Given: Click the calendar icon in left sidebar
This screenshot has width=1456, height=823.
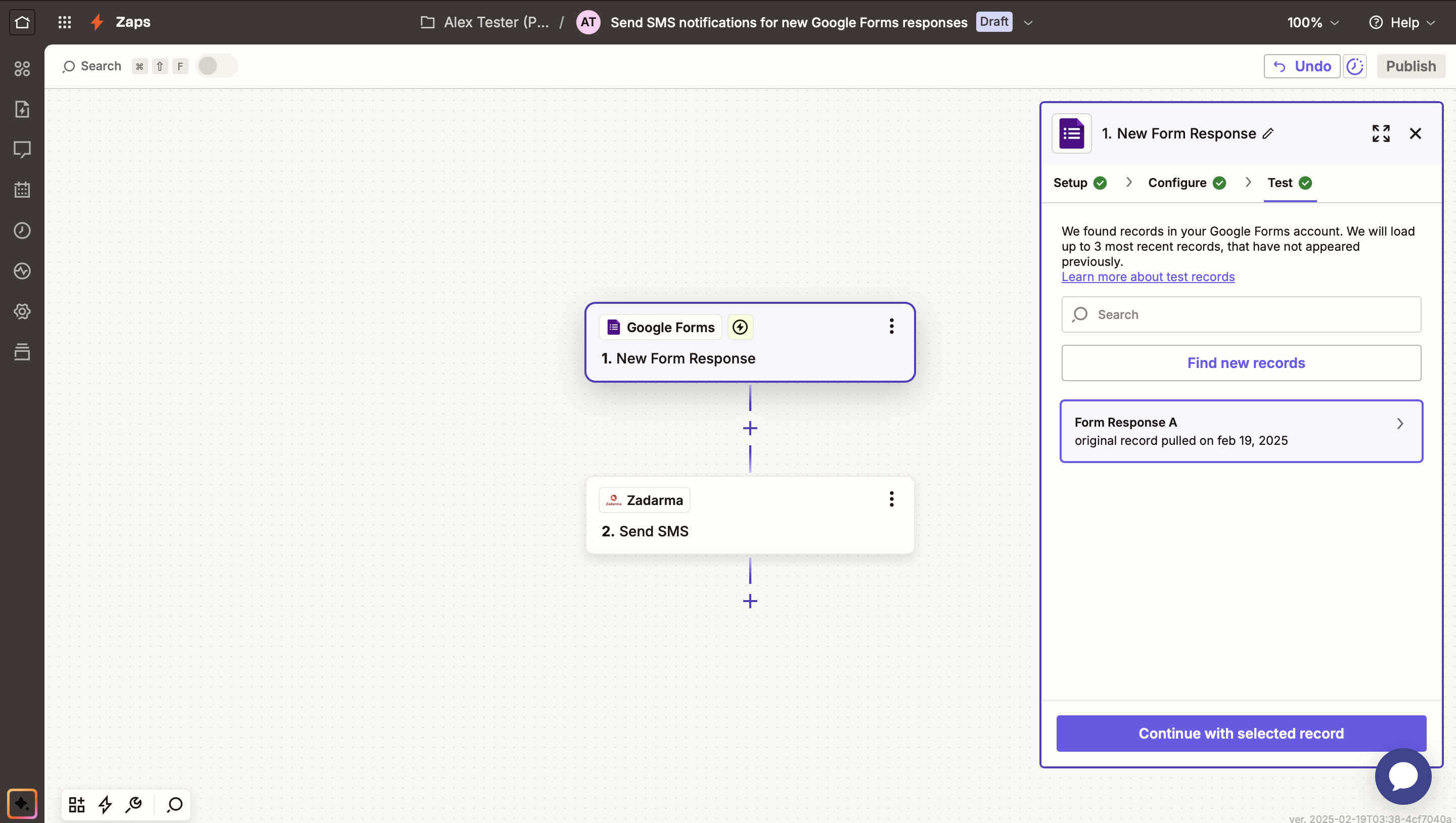Looking at the screenshot, I should pos(22,190).
